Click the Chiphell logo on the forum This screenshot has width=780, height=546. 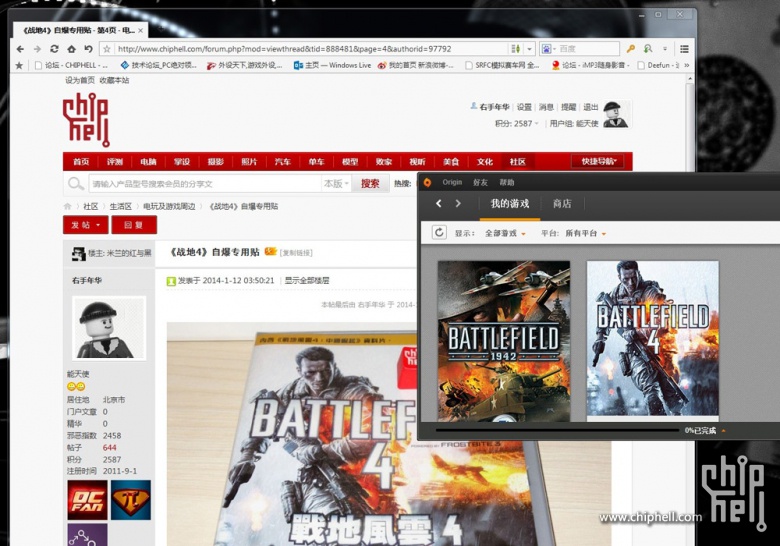[x=86, y=119]
